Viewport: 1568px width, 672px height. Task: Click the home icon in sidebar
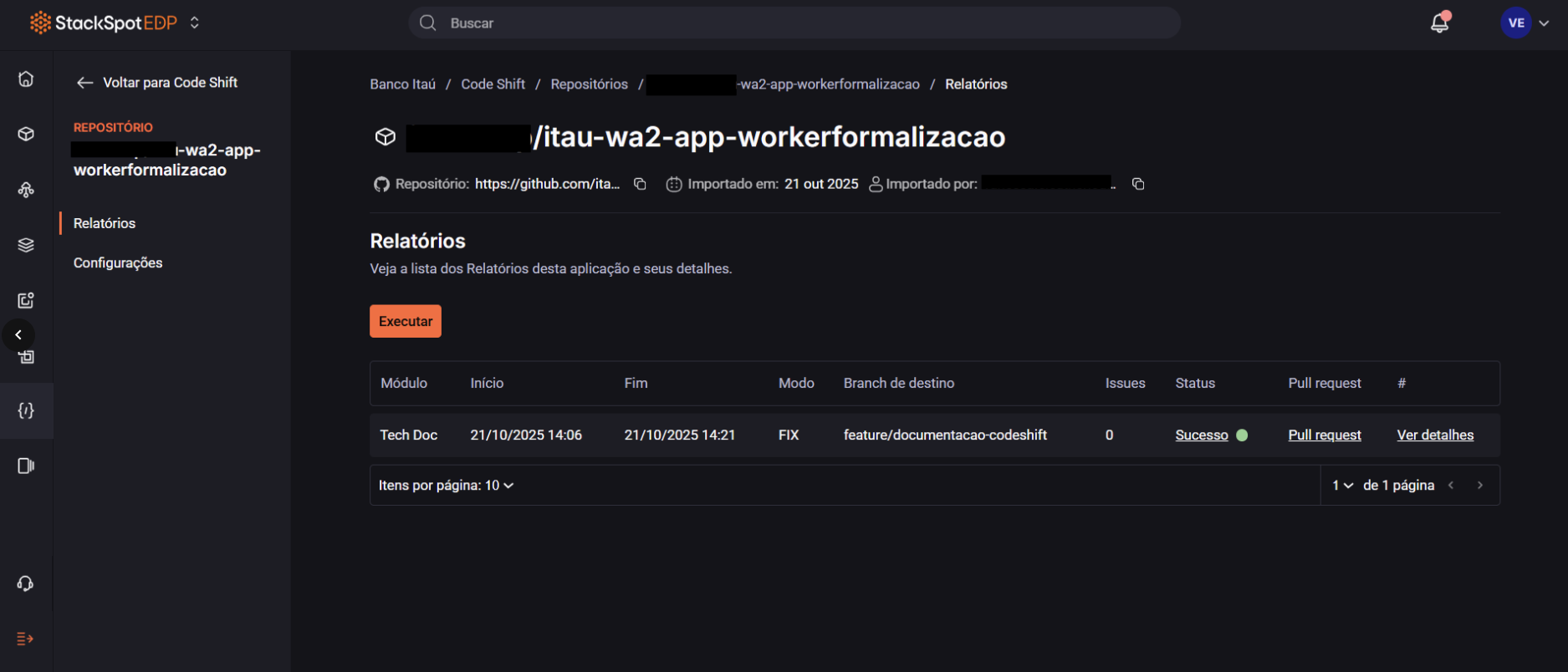click(x=26, y=79)
